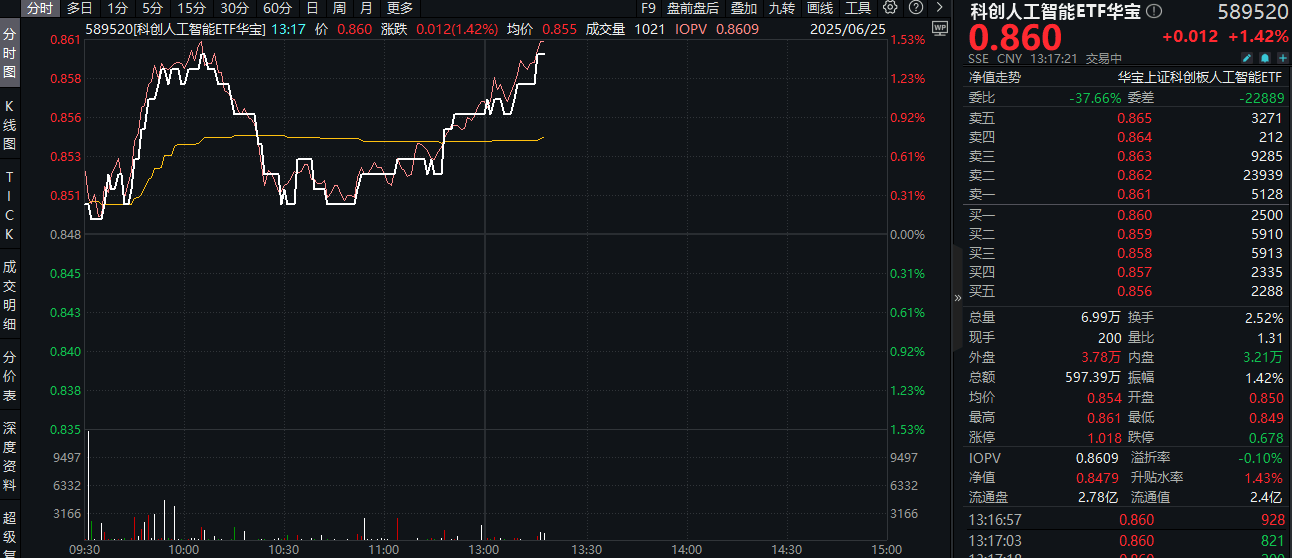1292x558 pixels.
Task: Toggle 九转 indicator on chart
Action: pyautogui.click(x=781, y=8)
